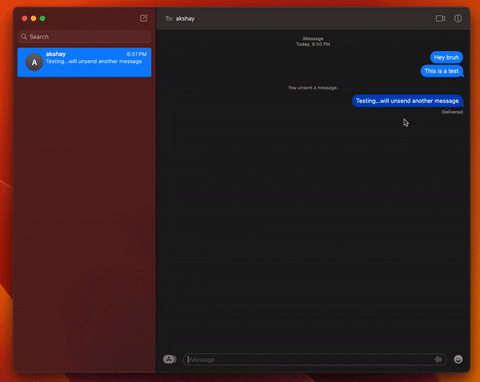The image size is (480, 382).
Task: Open the emoji picker
Action: coord(458,359)
